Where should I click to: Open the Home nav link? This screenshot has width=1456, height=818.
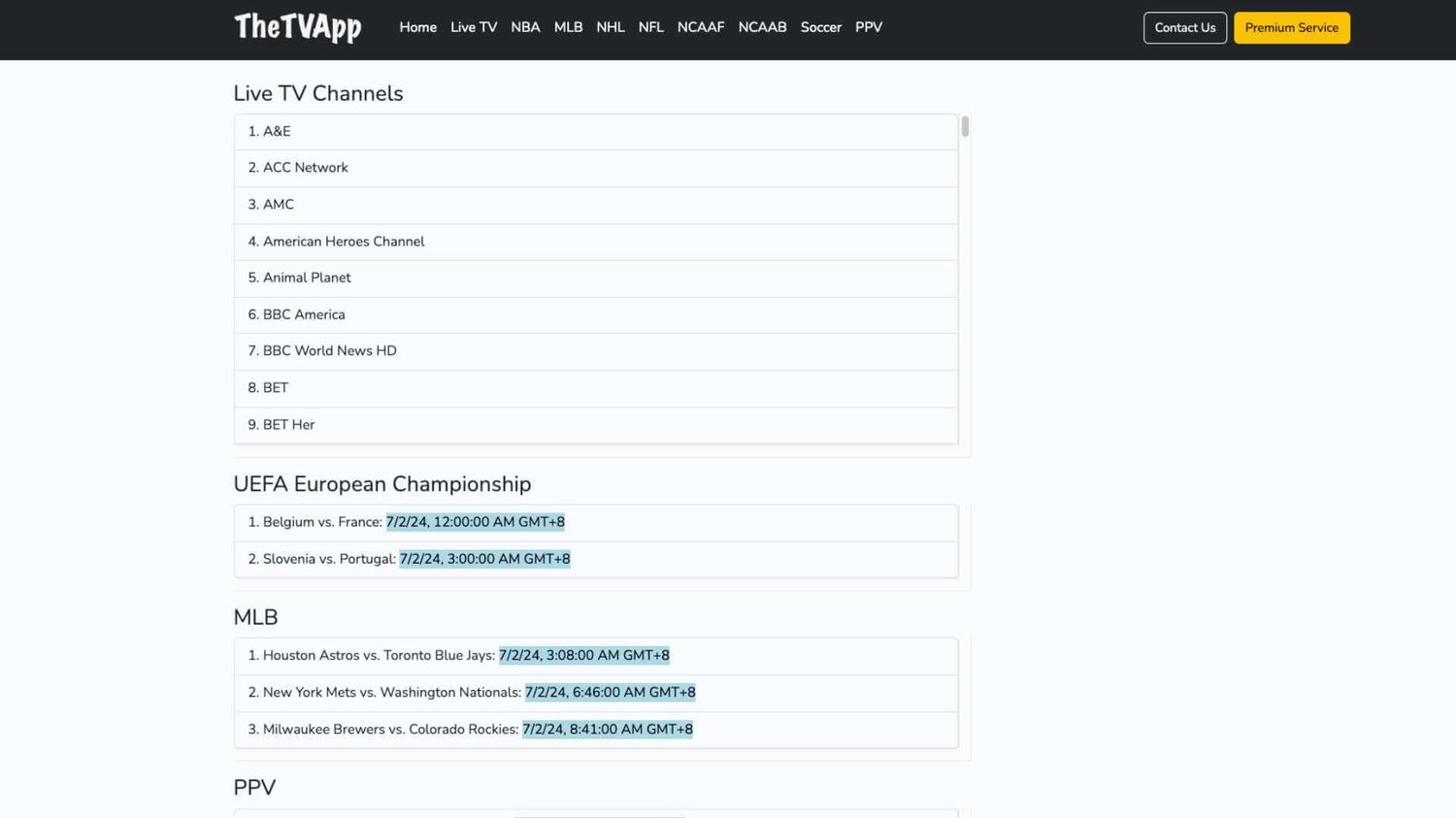[417, 27]
